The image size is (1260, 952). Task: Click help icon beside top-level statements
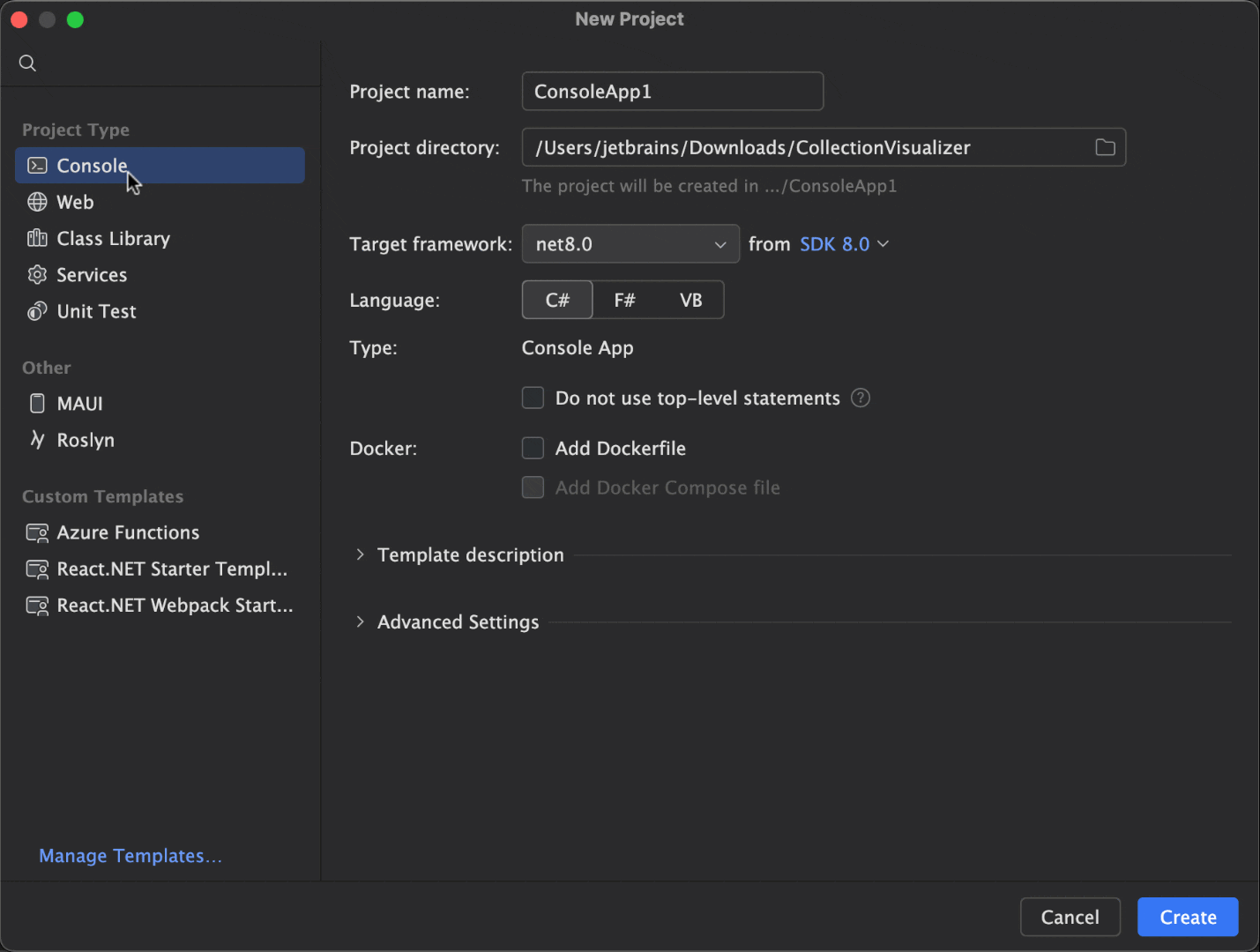click(x=861, y=398)
